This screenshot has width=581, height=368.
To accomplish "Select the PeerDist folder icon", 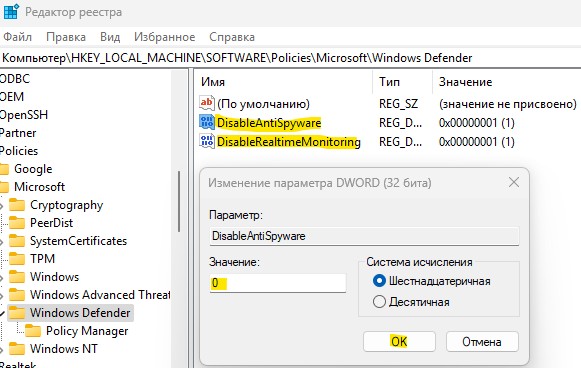I will click(17, 223).
